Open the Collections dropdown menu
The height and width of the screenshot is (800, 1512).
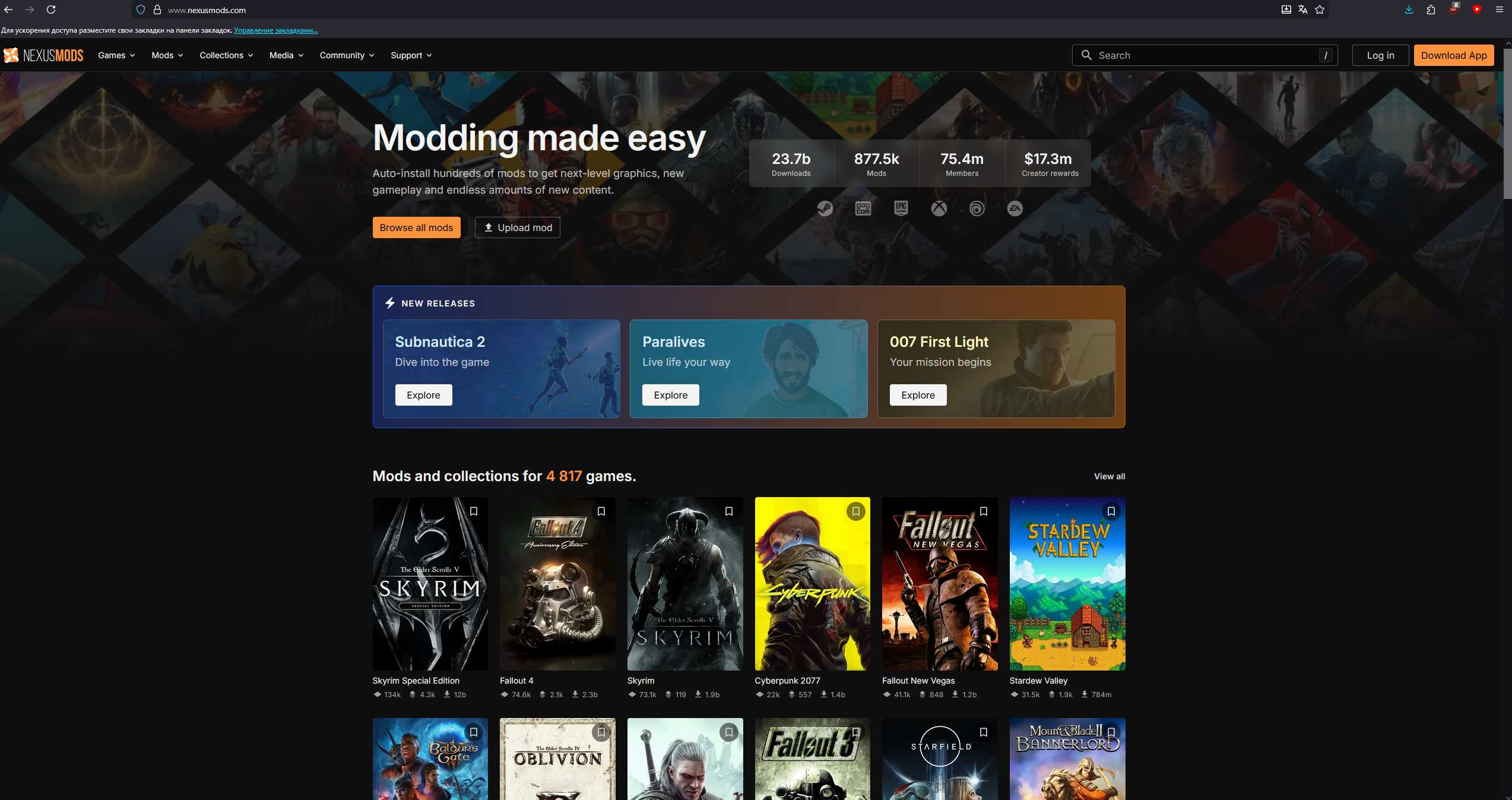226,55
